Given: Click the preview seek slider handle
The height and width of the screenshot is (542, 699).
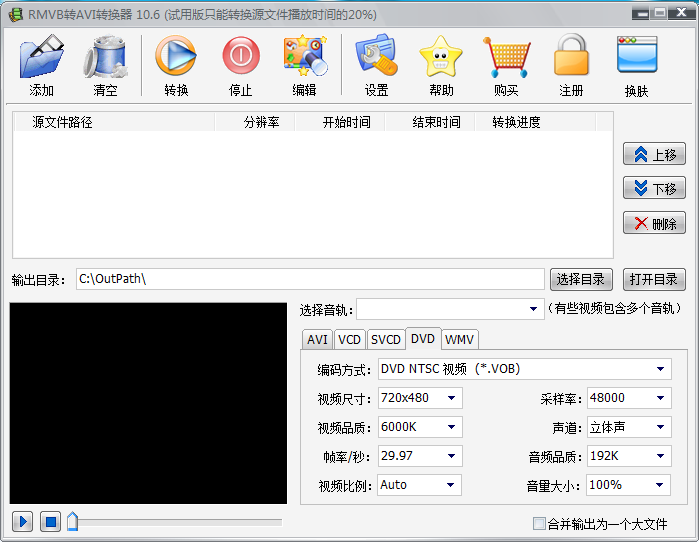Looking at the screenshot, I should [x=73, y=521].
